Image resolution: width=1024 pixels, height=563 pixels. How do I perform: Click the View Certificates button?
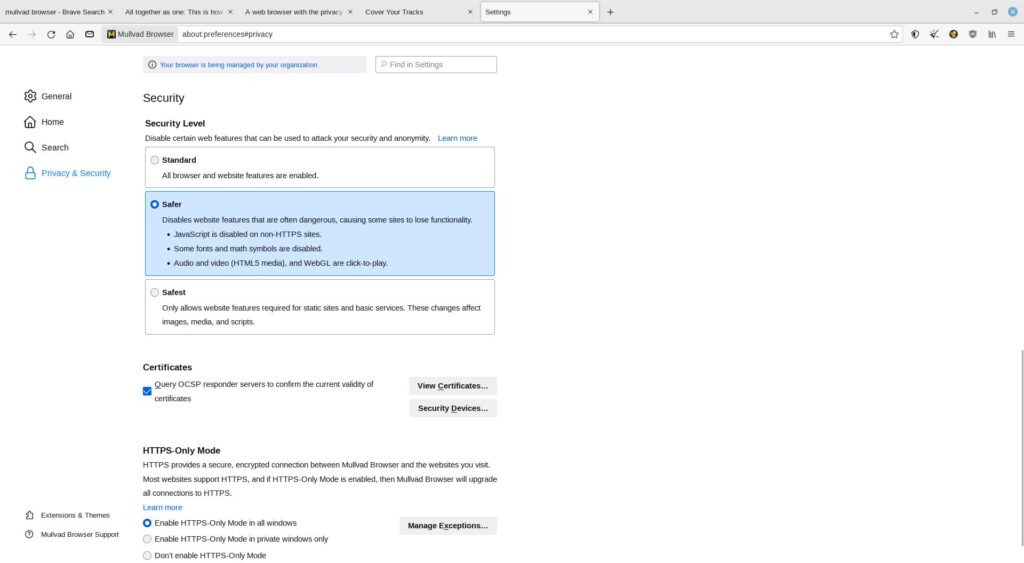452,386
